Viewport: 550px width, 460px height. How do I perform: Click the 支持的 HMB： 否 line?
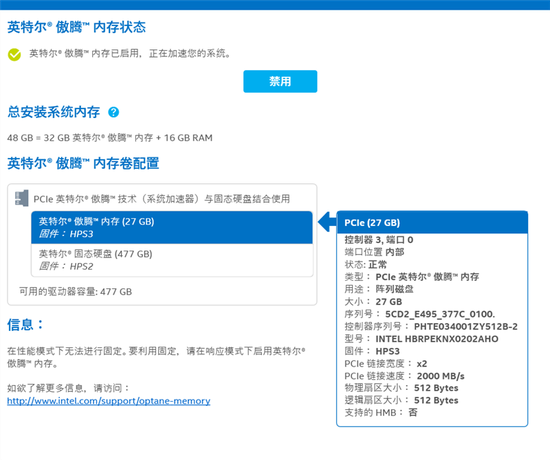coord(381,412)
